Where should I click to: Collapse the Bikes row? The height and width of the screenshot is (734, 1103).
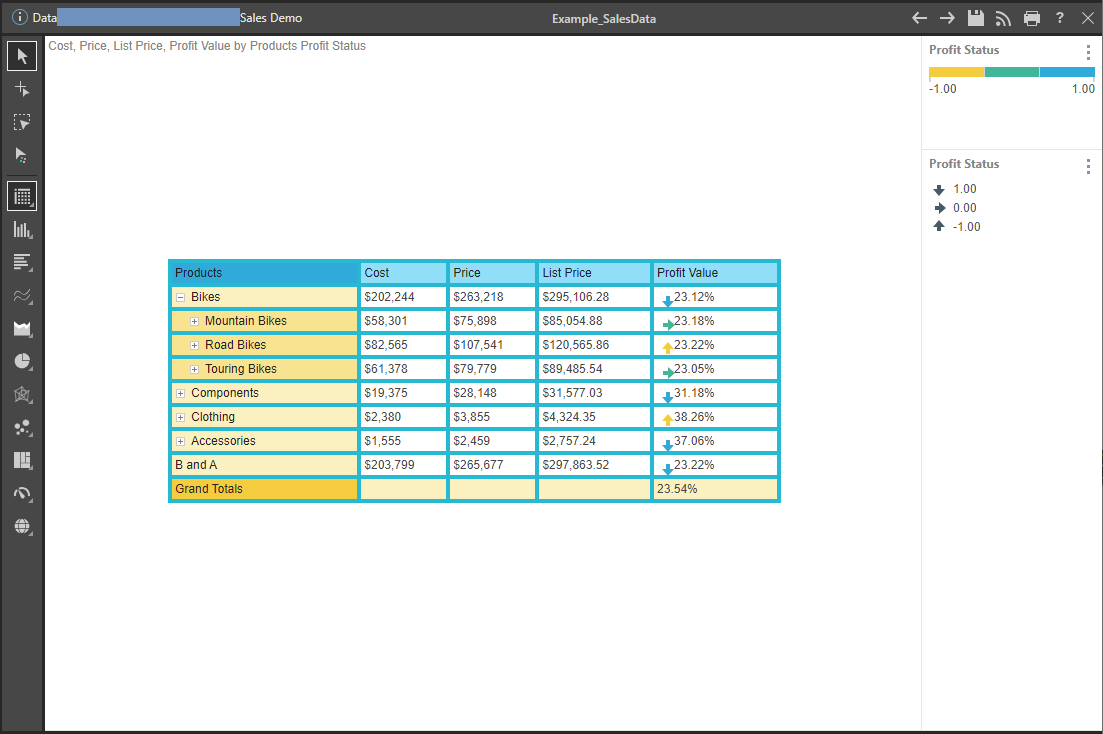click(180, 297)
